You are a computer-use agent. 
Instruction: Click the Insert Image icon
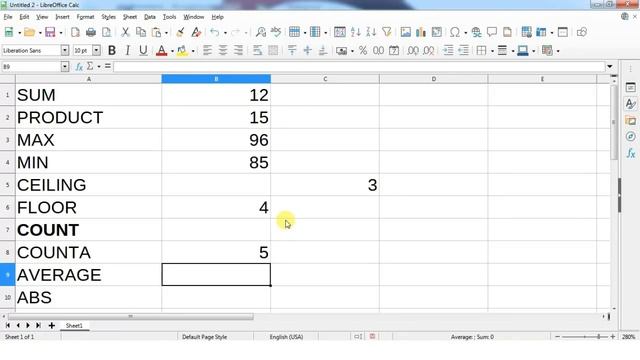405,32
